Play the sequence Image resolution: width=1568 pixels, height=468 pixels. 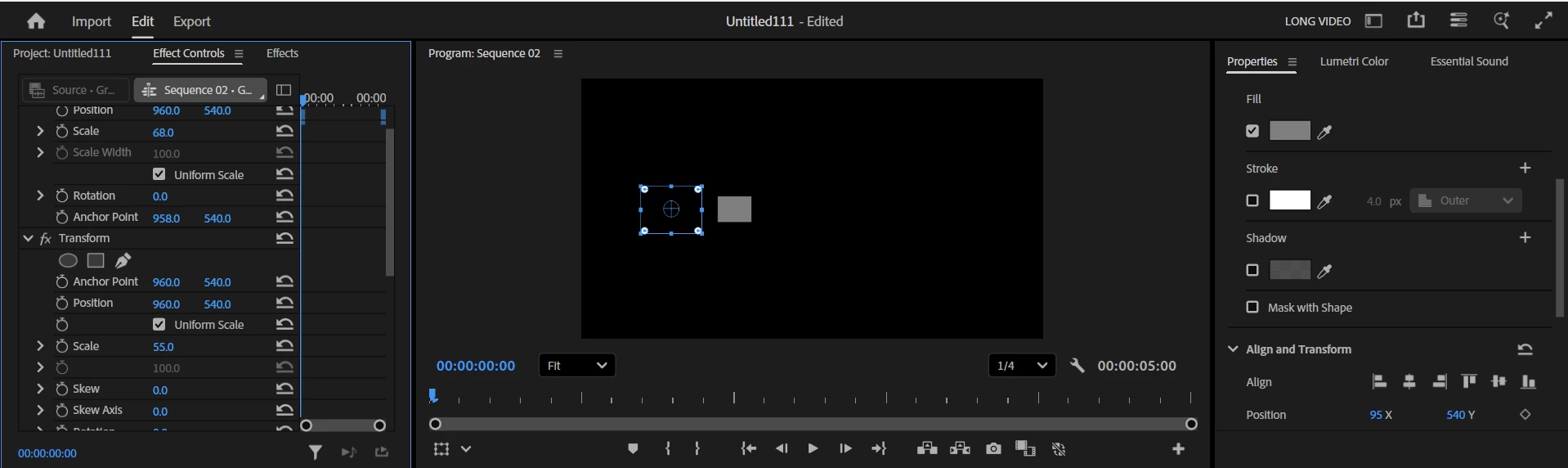[x=813, y=448]
